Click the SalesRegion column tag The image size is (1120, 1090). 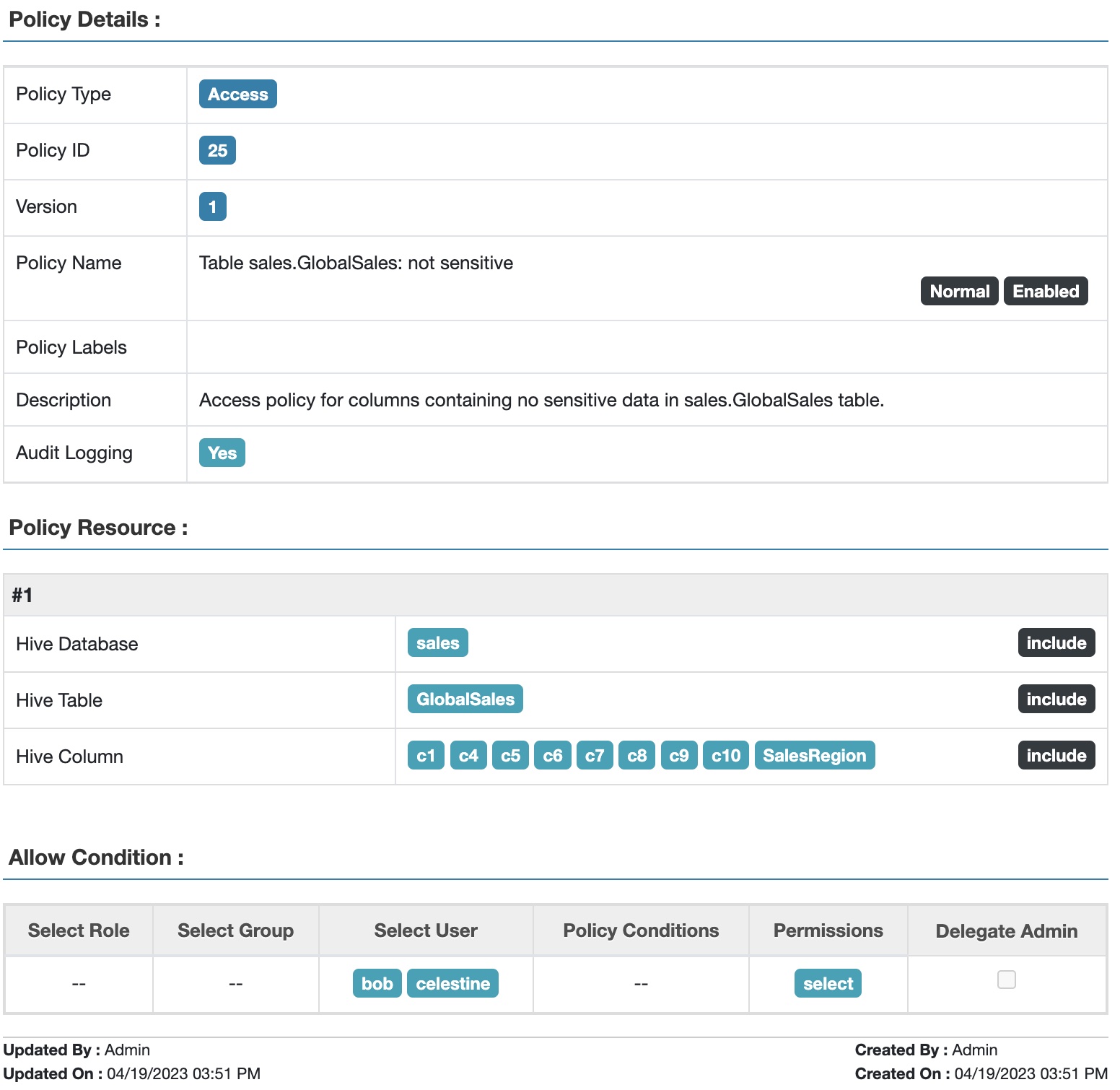pos(814,756)
